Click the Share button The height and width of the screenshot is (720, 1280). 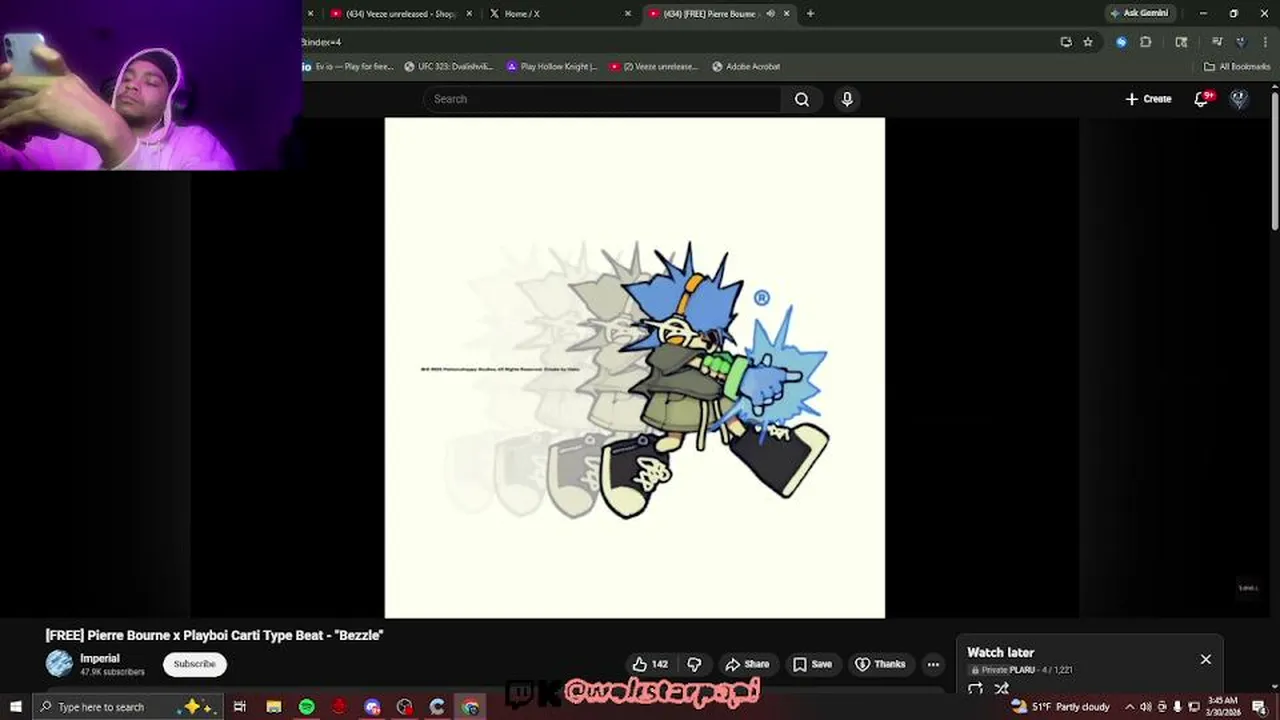pyautogui.click(x=747, y=664)
